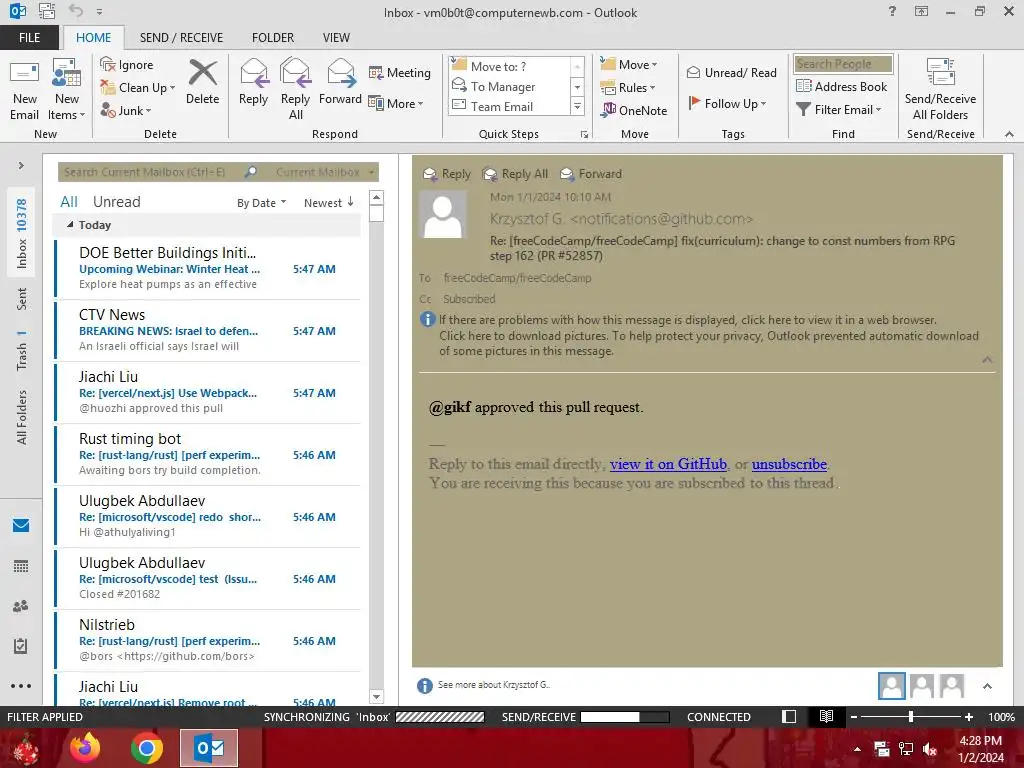Open the Address Book
This screenshot has width=1024, height=768.
(x=841, y=86)
